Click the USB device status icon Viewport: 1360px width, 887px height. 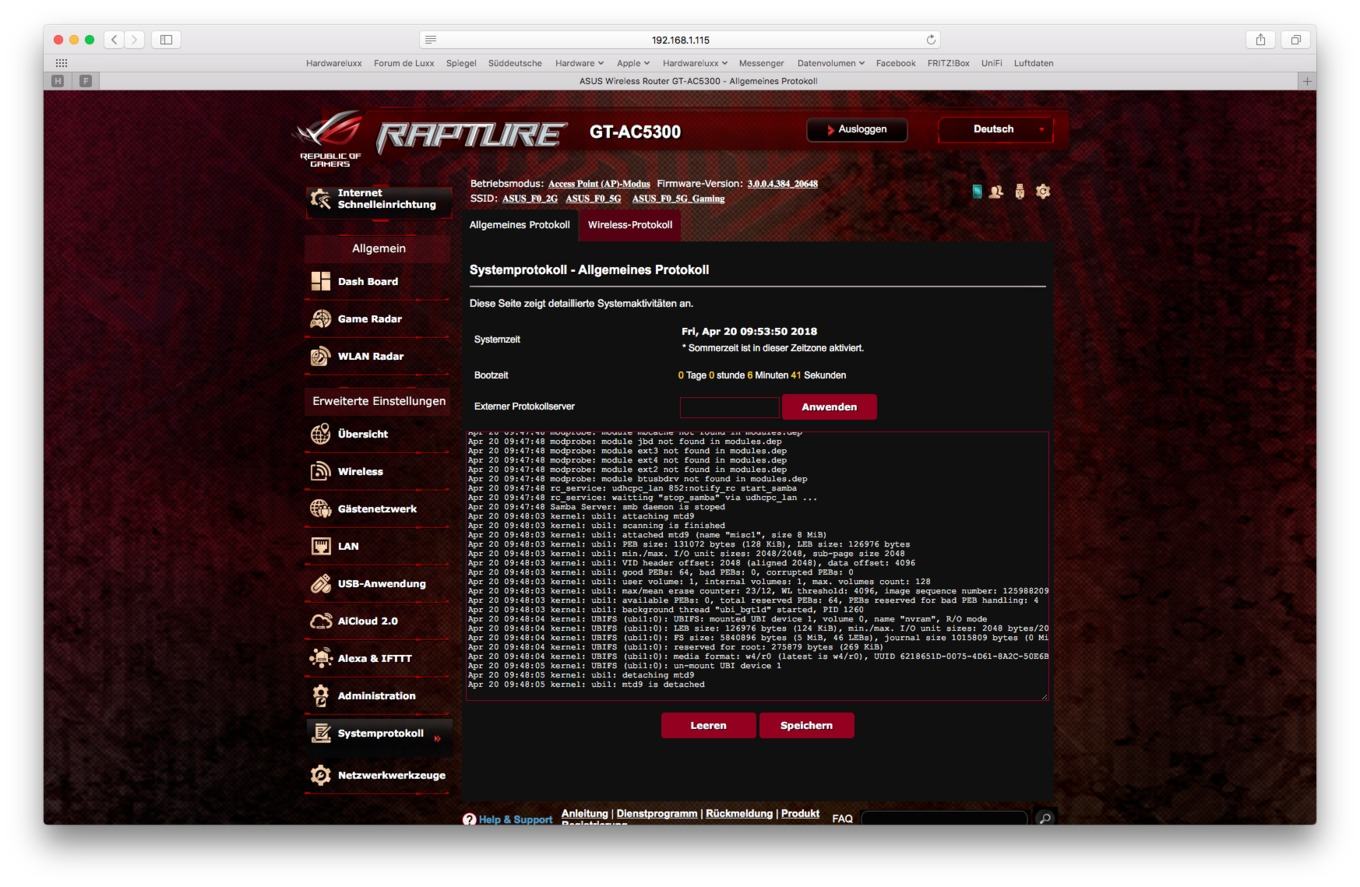click(1021, 191)
